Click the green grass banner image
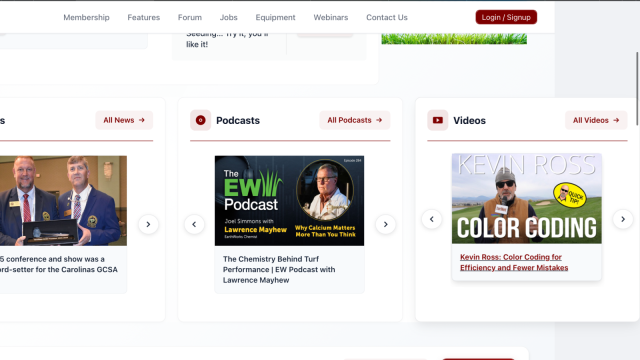640x360 pixels. [454, 39]
